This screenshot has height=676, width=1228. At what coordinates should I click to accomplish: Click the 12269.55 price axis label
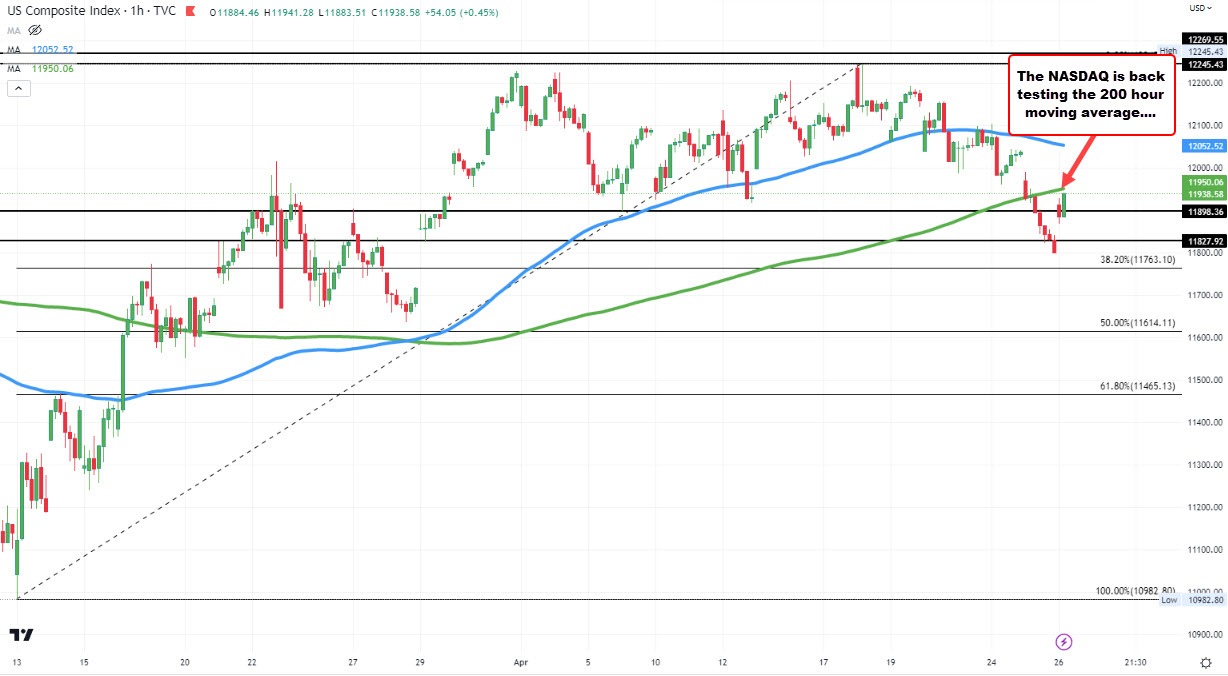[1203, 38]
